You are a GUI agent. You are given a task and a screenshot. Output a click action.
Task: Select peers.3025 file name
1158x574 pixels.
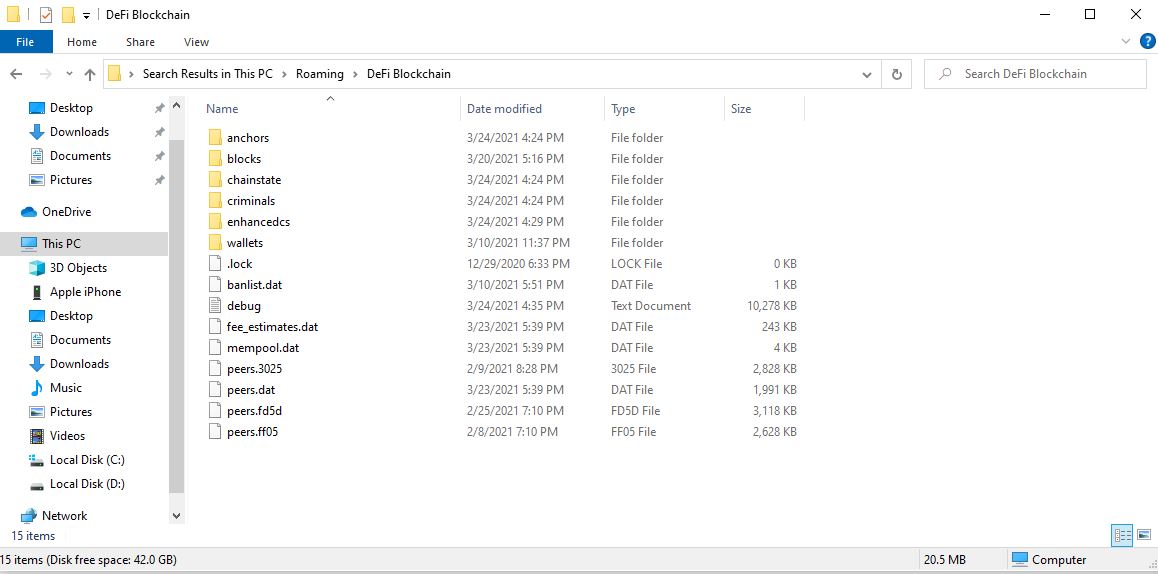[x=254, y=369]
